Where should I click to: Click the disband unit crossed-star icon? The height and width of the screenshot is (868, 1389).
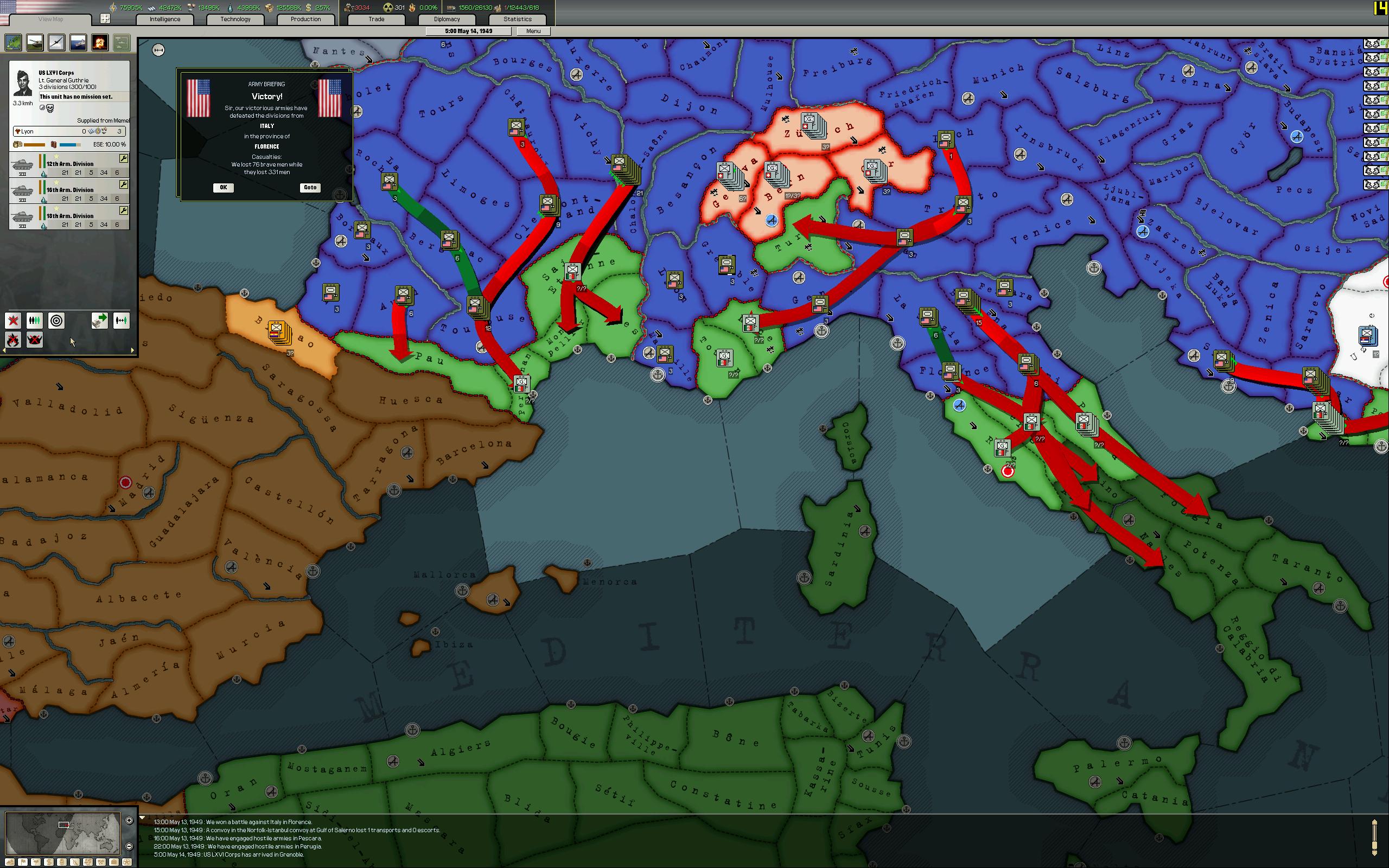click(13, 321)
